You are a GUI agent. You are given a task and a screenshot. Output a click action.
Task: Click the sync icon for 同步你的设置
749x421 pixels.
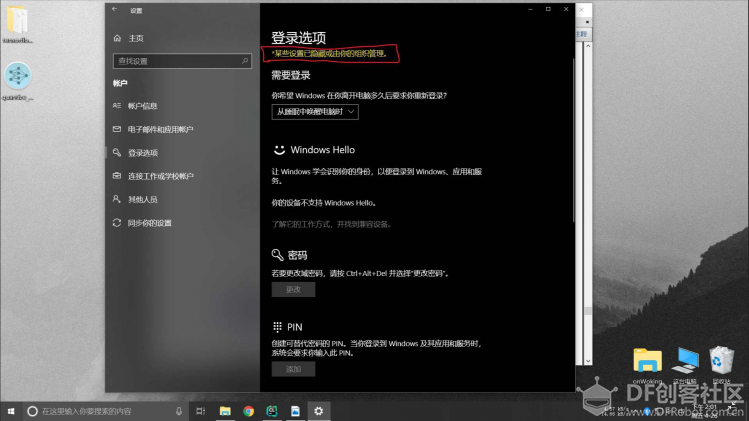pos(117,223)
